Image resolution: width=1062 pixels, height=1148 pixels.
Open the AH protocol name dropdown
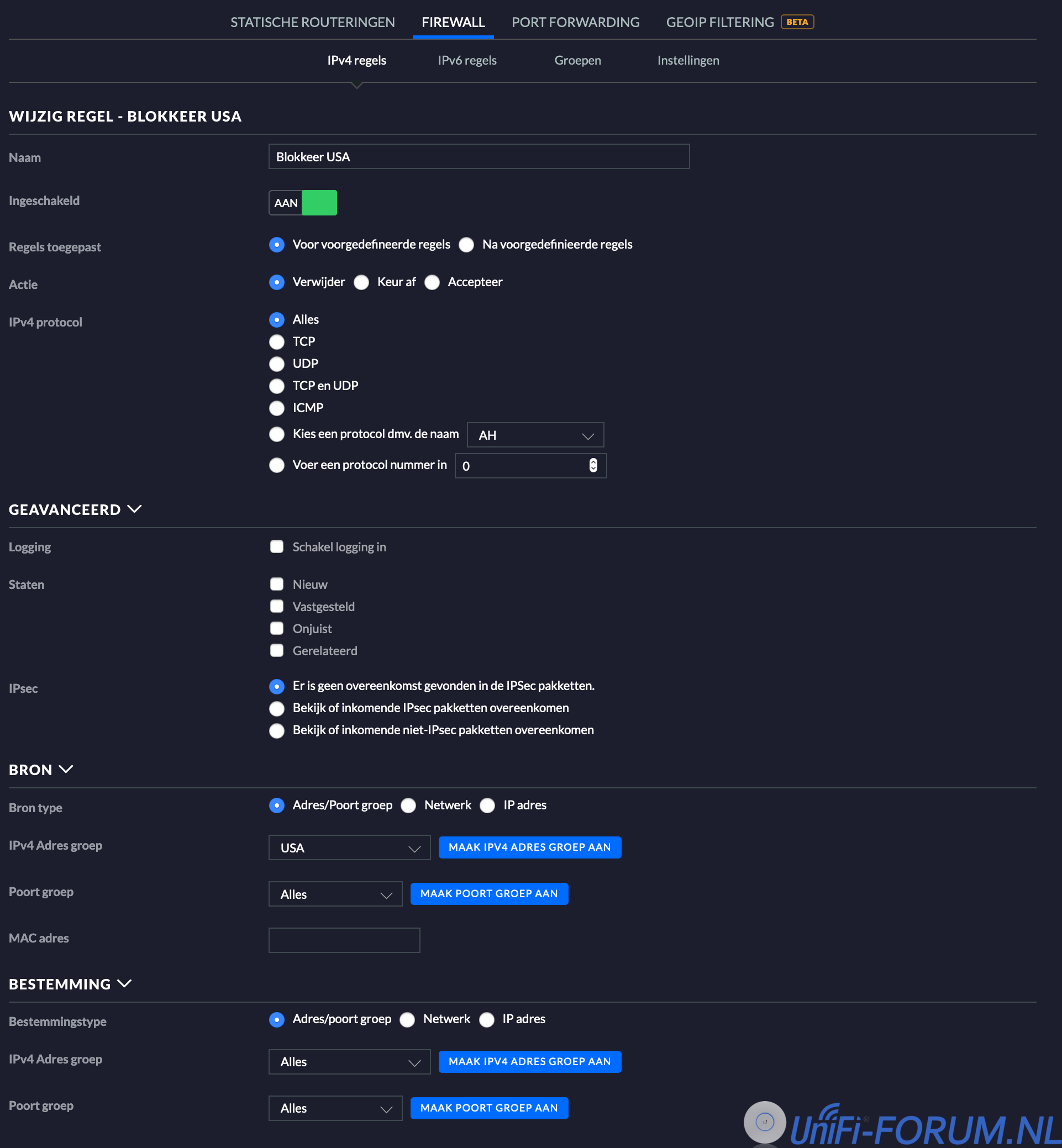point(534,435)
